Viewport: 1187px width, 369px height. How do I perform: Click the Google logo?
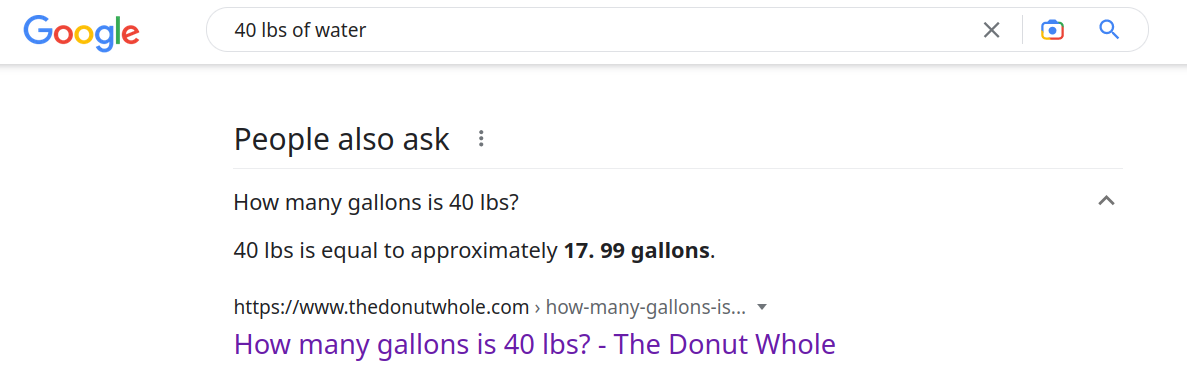point(81,31)
